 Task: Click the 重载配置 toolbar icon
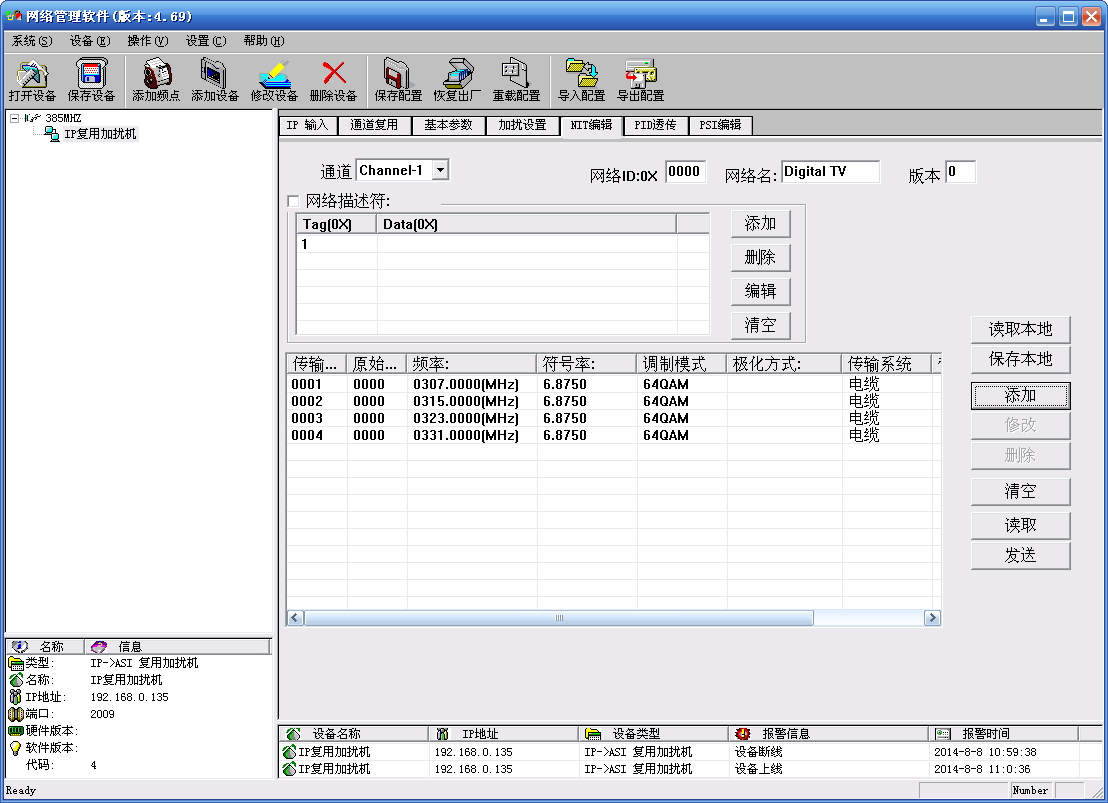coord(516,74)
